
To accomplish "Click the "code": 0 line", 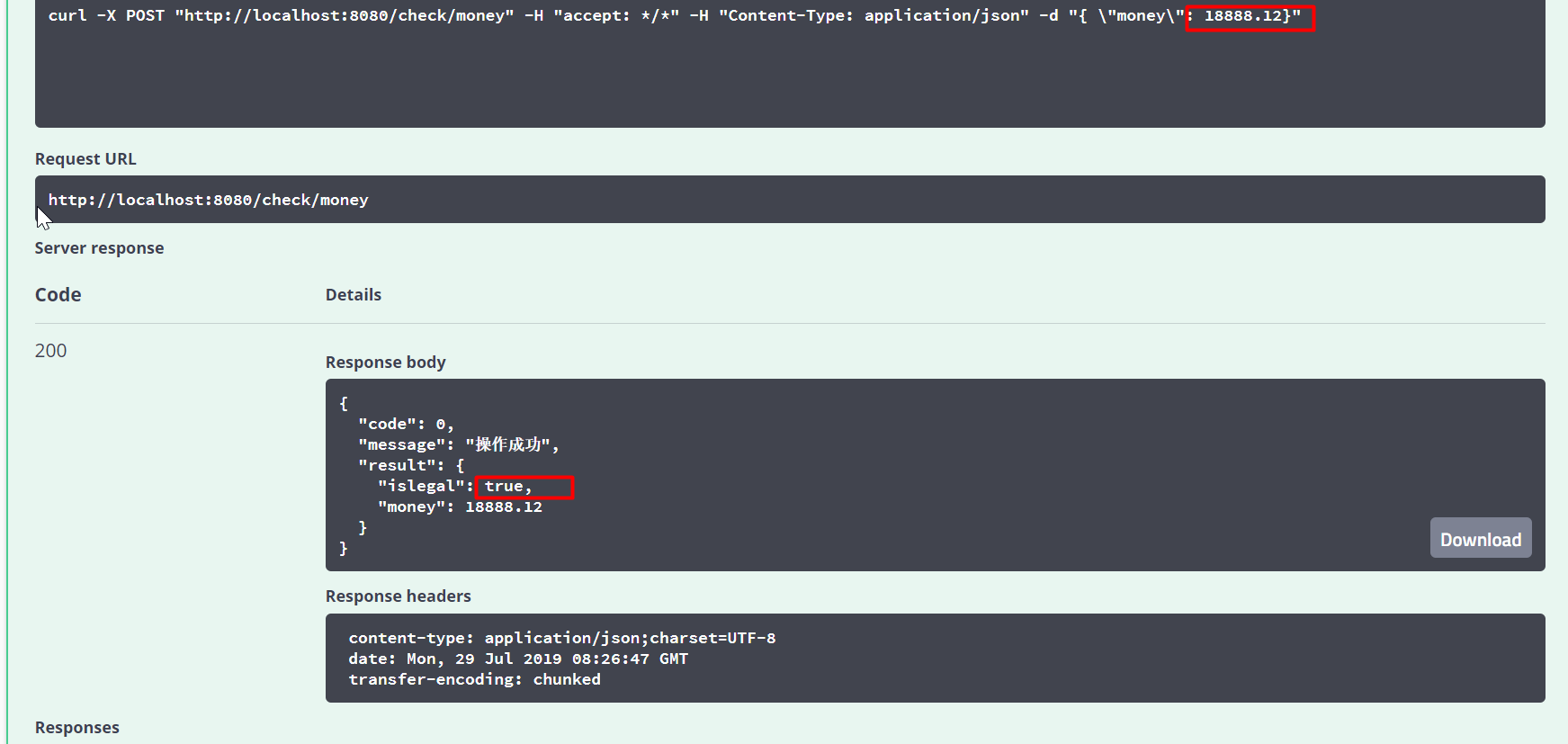I will click(x=405, y=424).
